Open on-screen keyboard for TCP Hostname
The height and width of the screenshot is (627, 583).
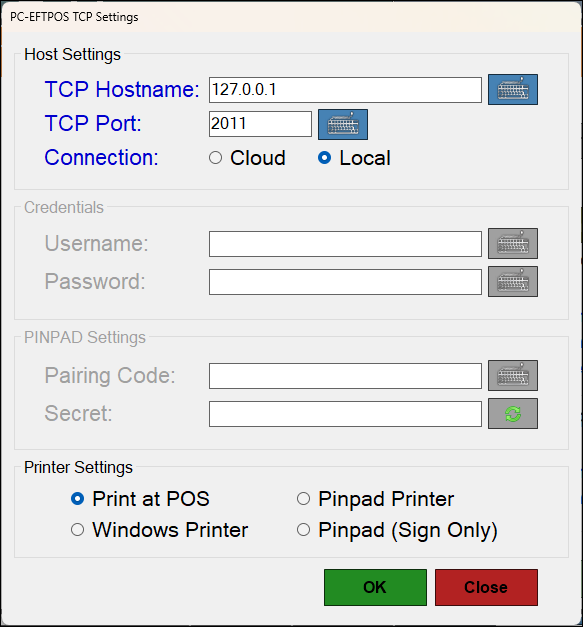513,90
